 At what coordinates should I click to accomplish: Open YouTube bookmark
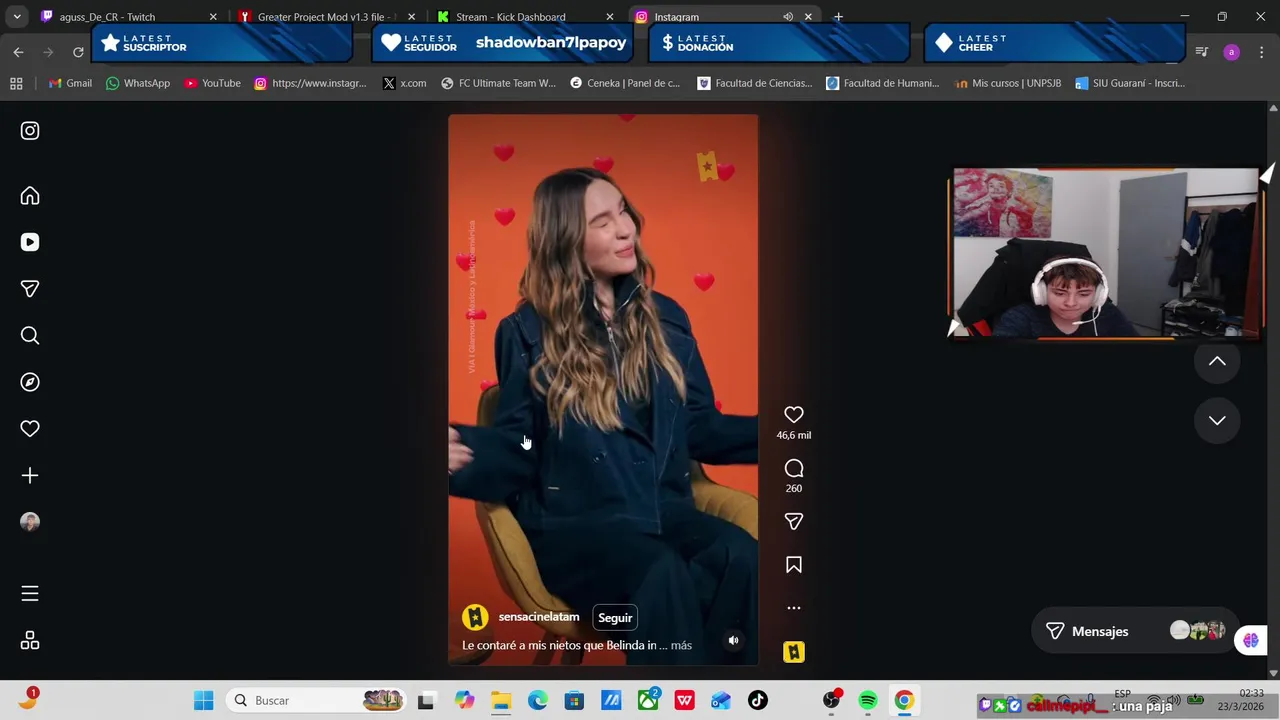point(212,83)
